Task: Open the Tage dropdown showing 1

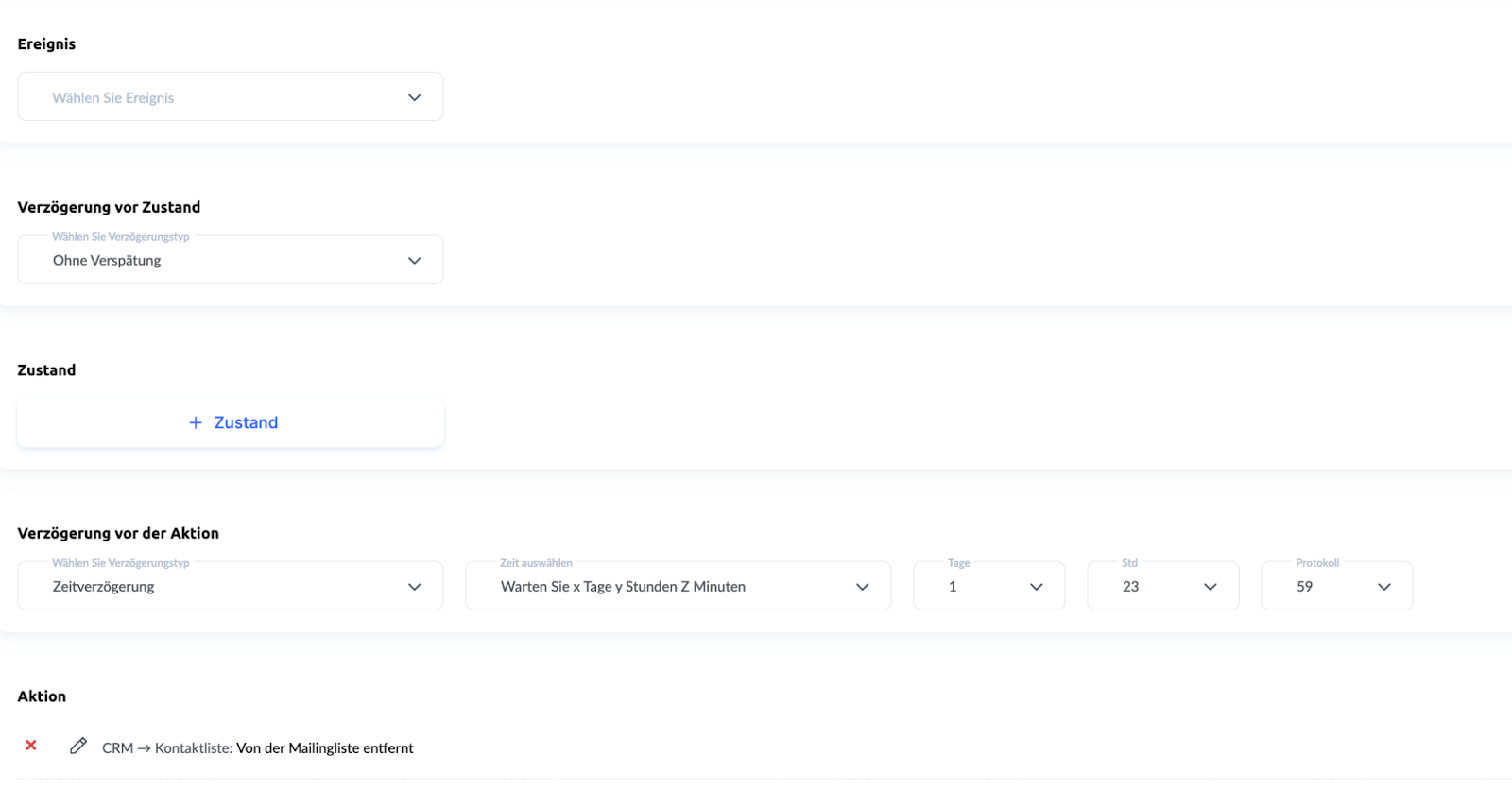Action: (989, 586)
